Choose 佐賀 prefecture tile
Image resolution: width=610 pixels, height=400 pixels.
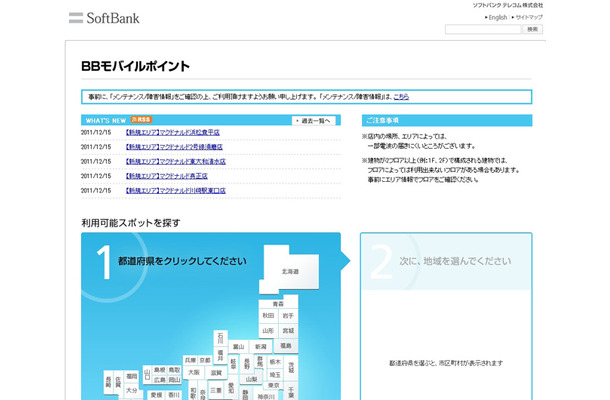click(x=118, y=382)
